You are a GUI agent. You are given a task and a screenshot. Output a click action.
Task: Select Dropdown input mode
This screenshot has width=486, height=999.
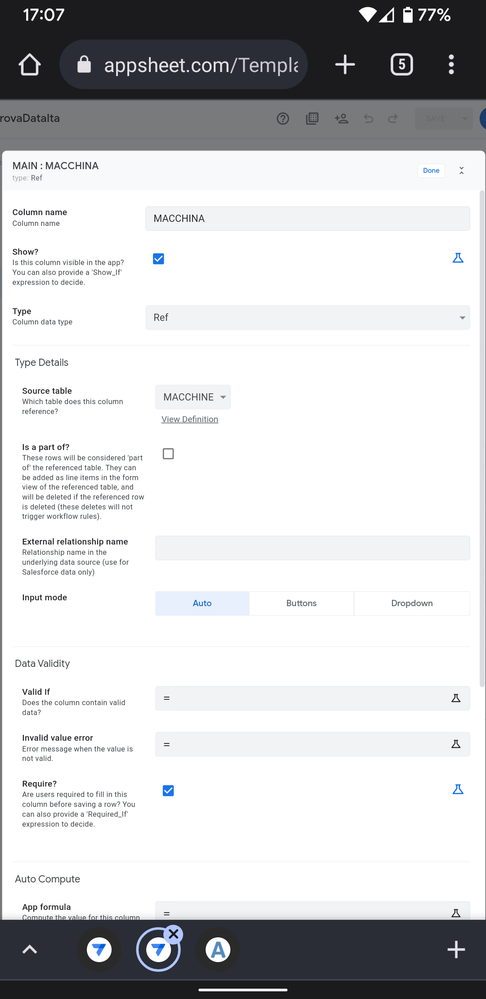(411, 603)
